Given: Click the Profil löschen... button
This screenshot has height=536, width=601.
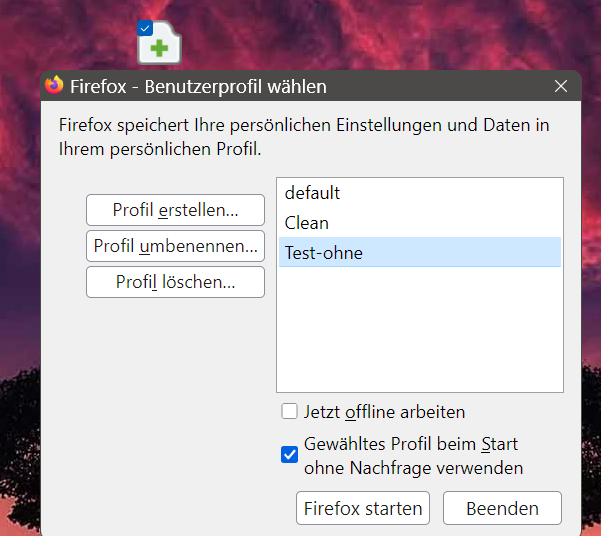Looking at the screenshot, I should click(176, 282).
